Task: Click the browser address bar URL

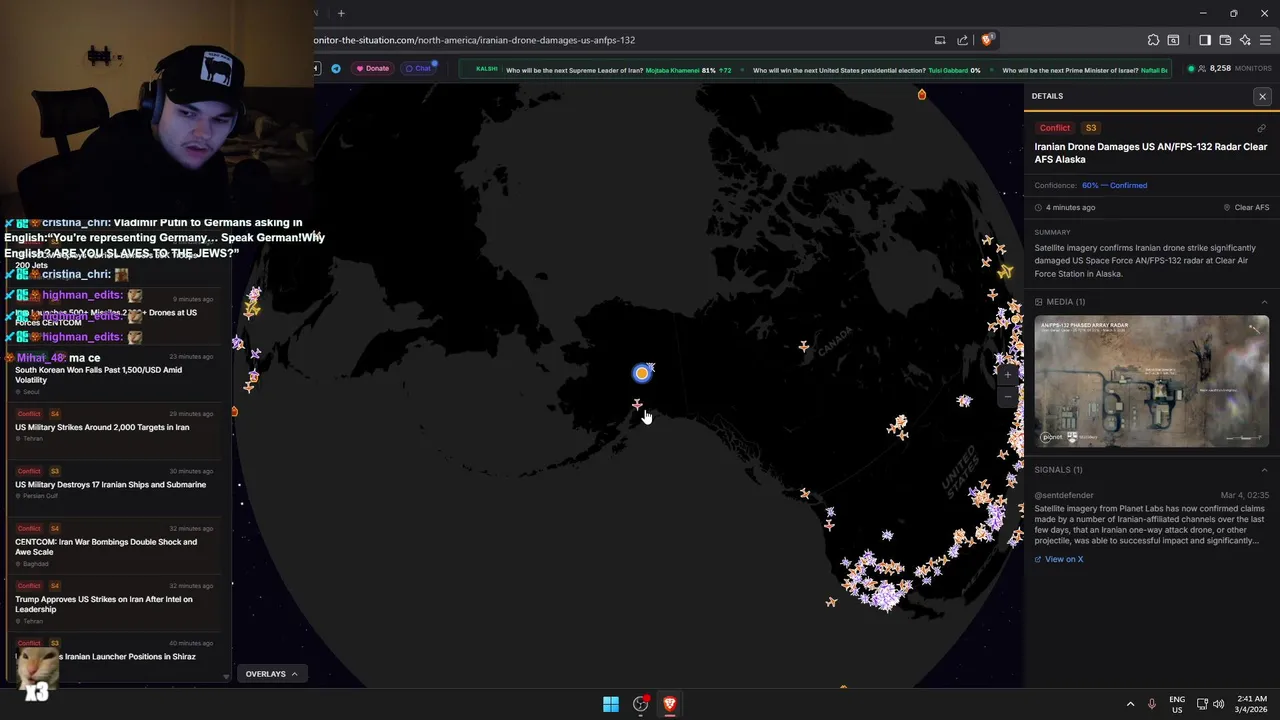Action: click(x=474, y=40)
